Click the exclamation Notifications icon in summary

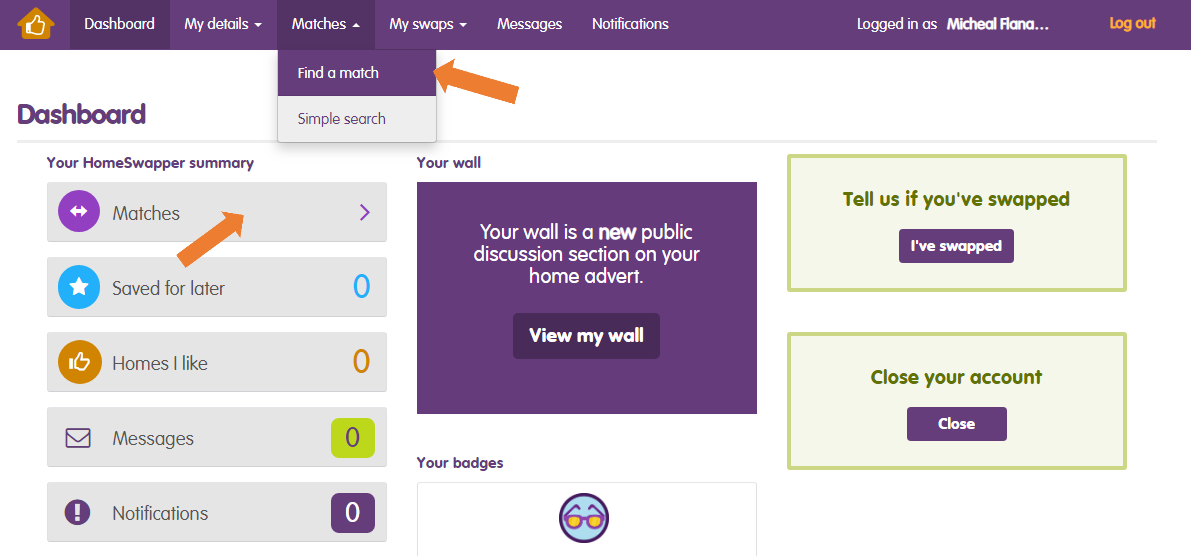tap(78, 513)
